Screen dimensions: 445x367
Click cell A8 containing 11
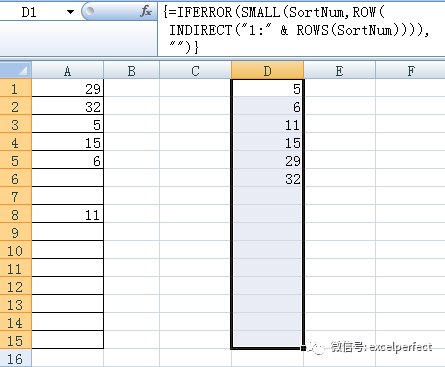(68, 214)
